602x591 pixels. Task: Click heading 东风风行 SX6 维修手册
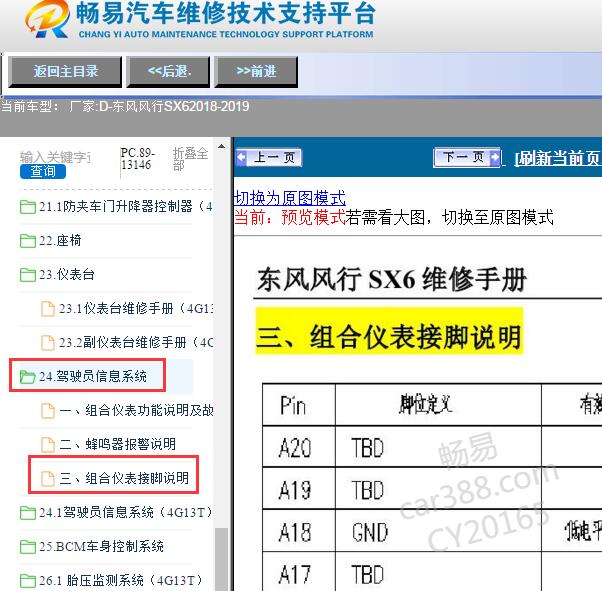pos(392,279)
